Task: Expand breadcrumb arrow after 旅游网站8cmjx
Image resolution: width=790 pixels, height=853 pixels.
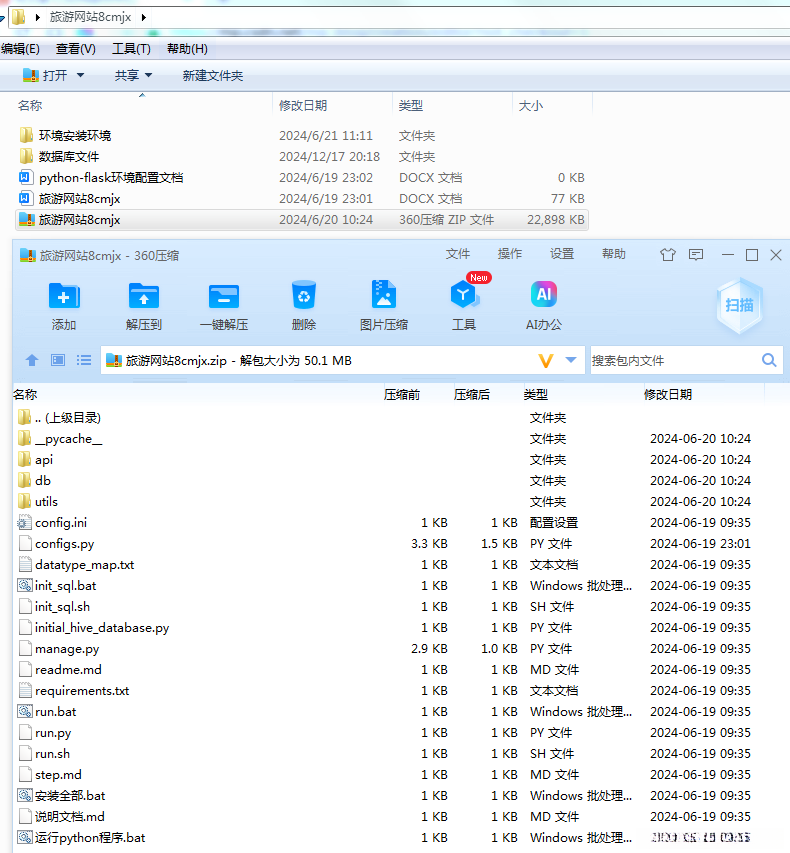Action: tap(144, 17)
